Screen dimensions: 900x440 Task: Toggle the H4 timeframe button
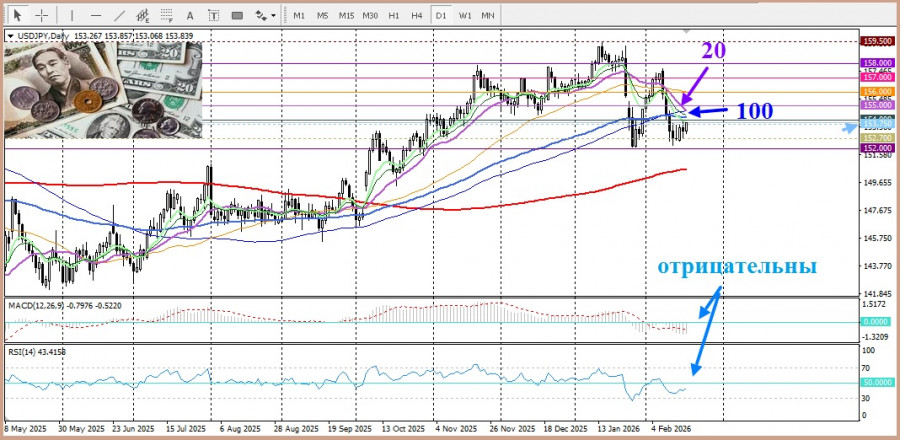(x=418, y=15)
